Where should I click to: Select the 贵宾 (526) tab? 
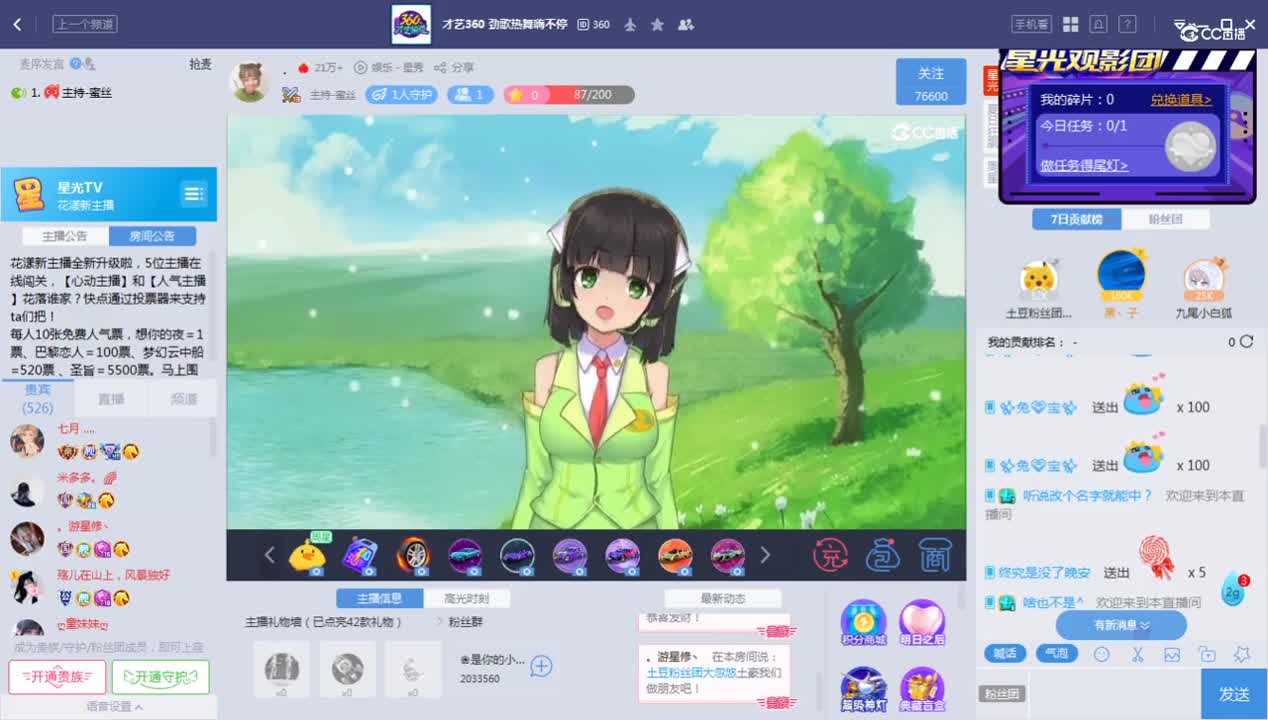(38, 399)
